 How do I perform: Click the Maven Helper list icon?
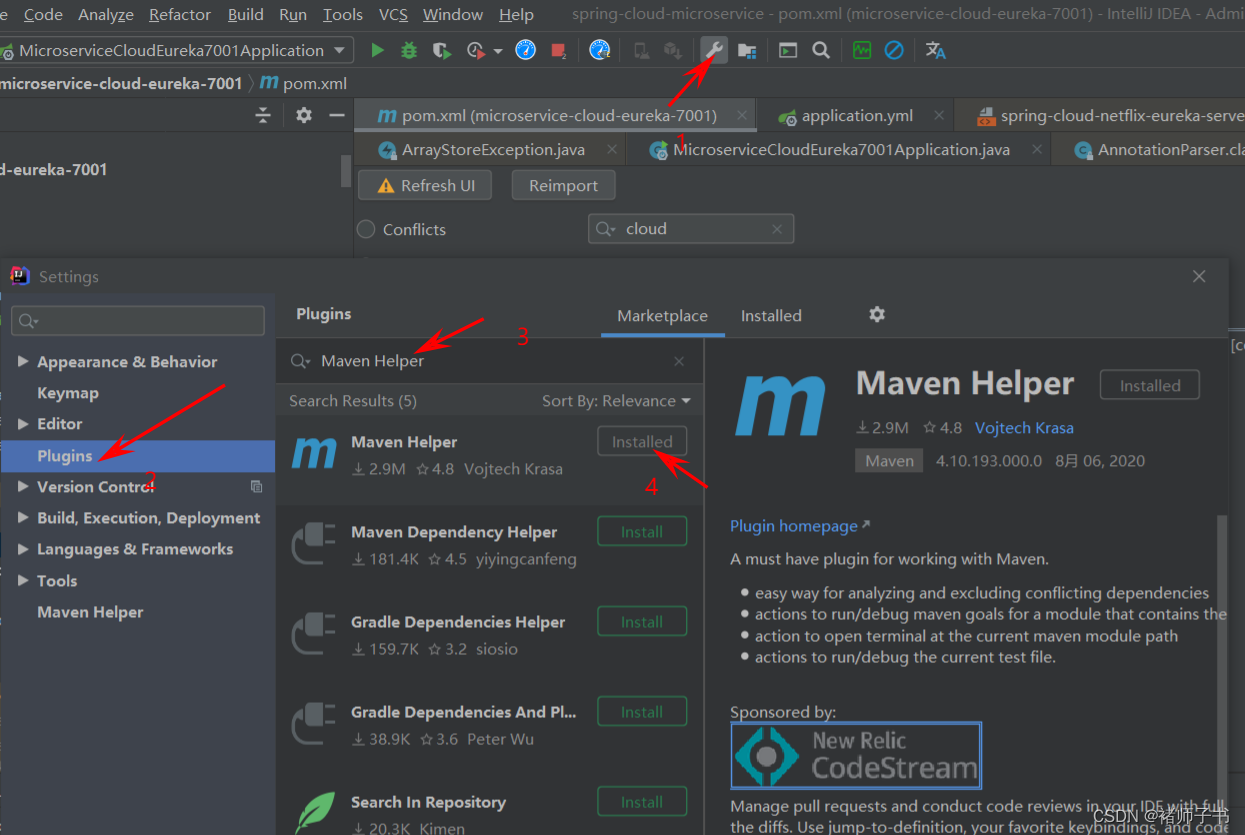click(x=314, y=454)
